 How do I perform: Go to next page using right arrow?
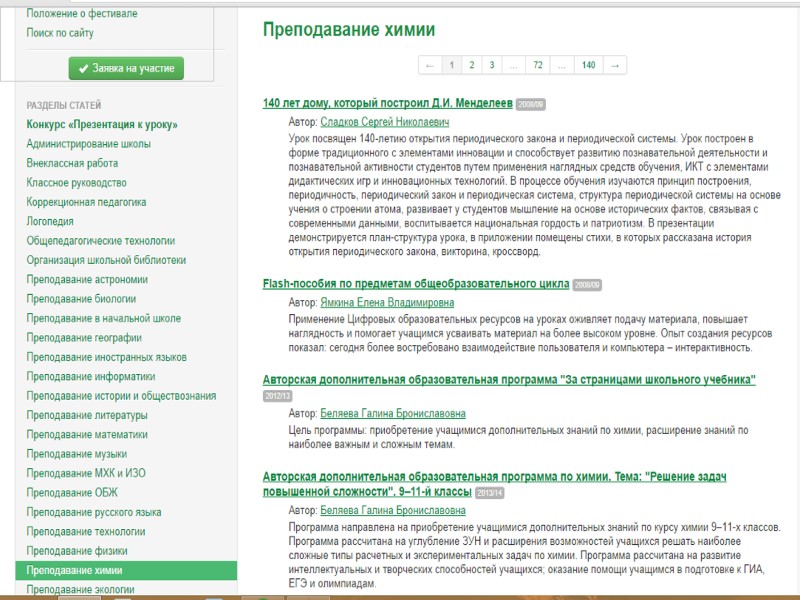(x=615, y=65)
